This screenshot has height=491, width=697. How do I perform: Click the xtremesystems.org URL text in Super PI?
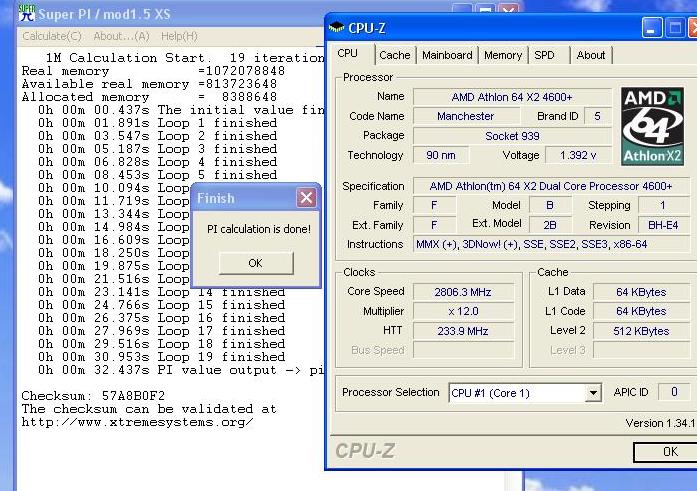137,422
